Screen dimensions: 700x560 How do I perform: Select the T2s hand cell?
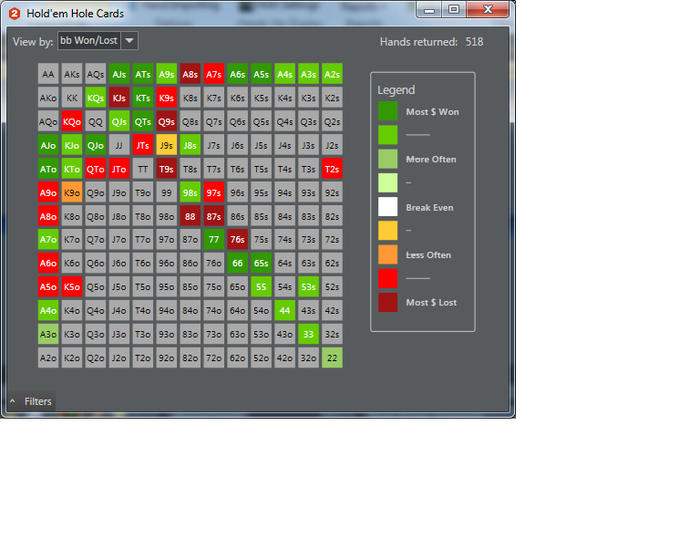coord(332,169)
